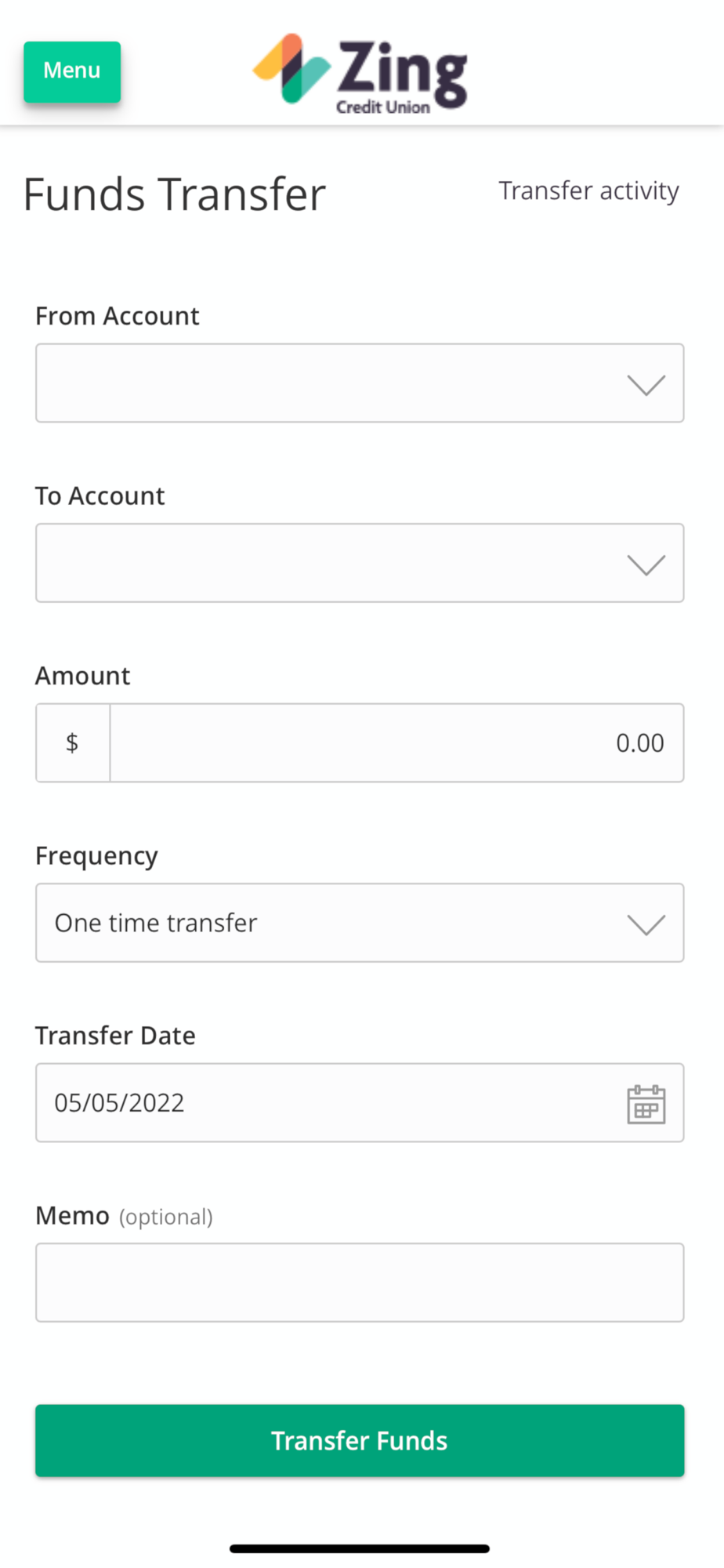
Task: Focus the Amount input showing 0.00
Action: pyautogui.click(x=396, y=742)
